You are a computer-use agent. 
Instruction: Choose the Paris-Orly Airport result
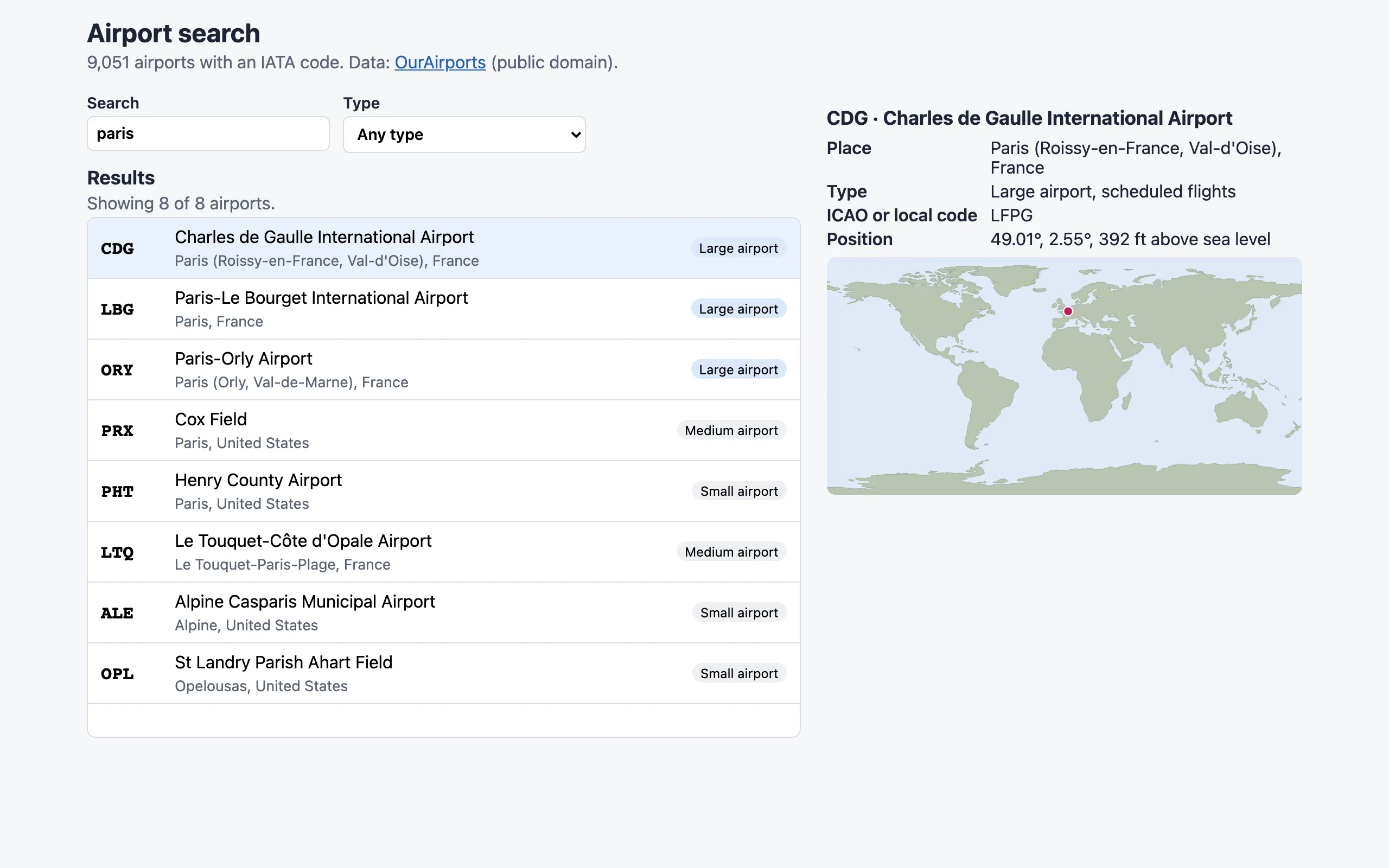(x=443, y=369)
